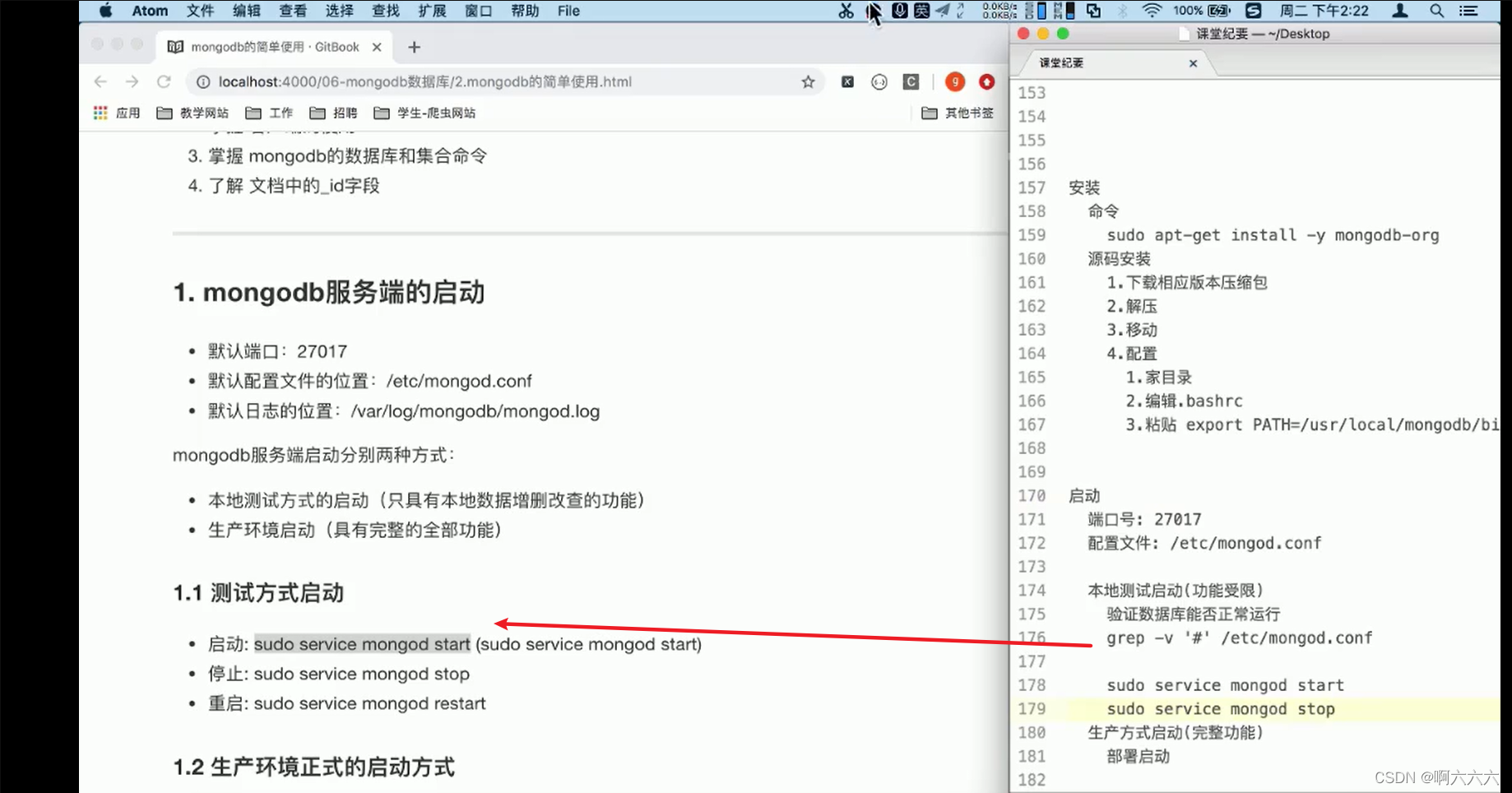Viewport: 1512px width, 793px height.
Task: Click the paper plane icon in menu bar
Action: pos(943,11)
